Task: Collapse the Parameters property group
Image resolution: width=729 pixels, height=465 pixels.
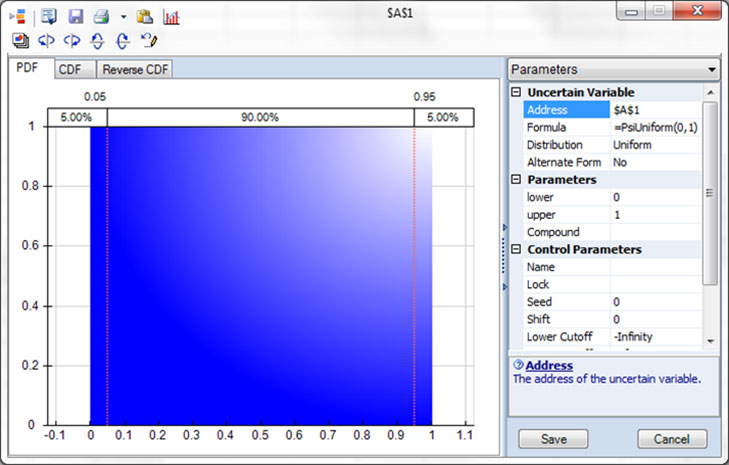Action: (516, 180)
